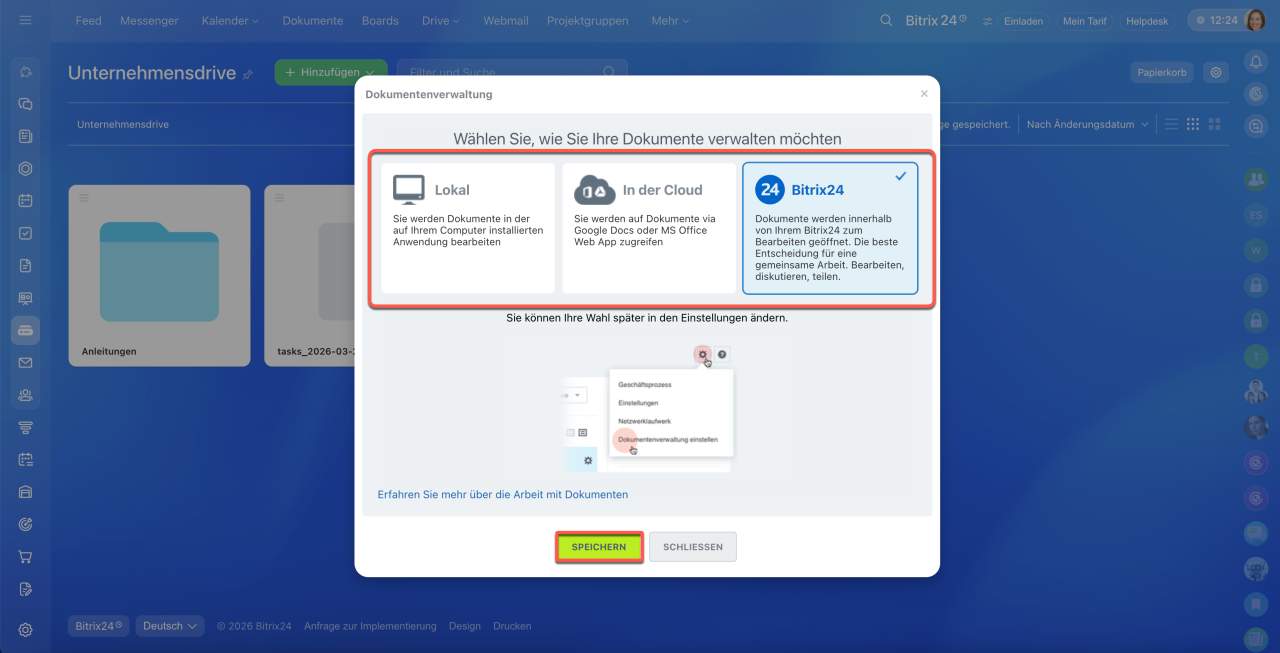Select the Bitrix24 document editing option
The image size is (1280, 653).
point(830,229)
